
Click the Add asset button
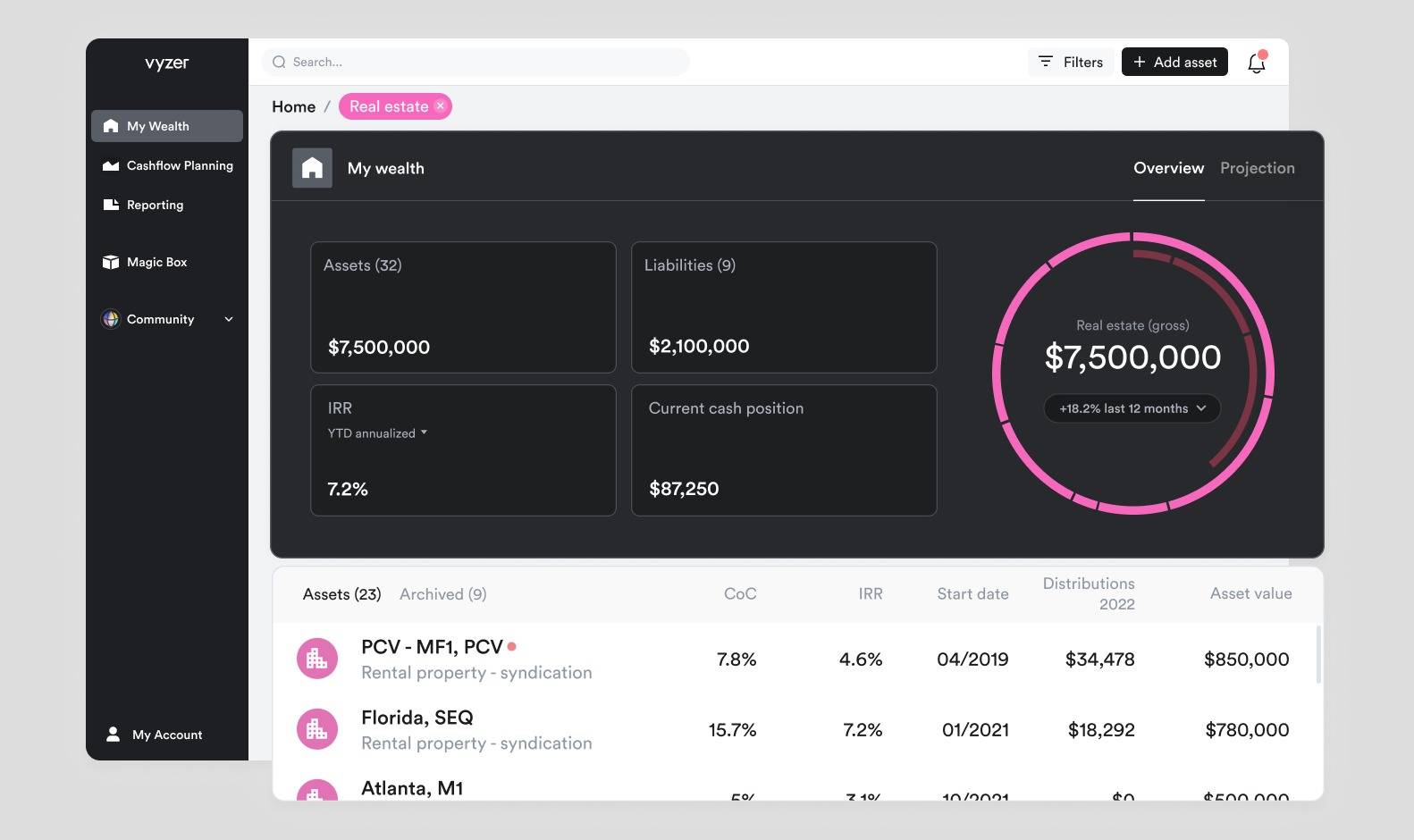point(1174,62)
